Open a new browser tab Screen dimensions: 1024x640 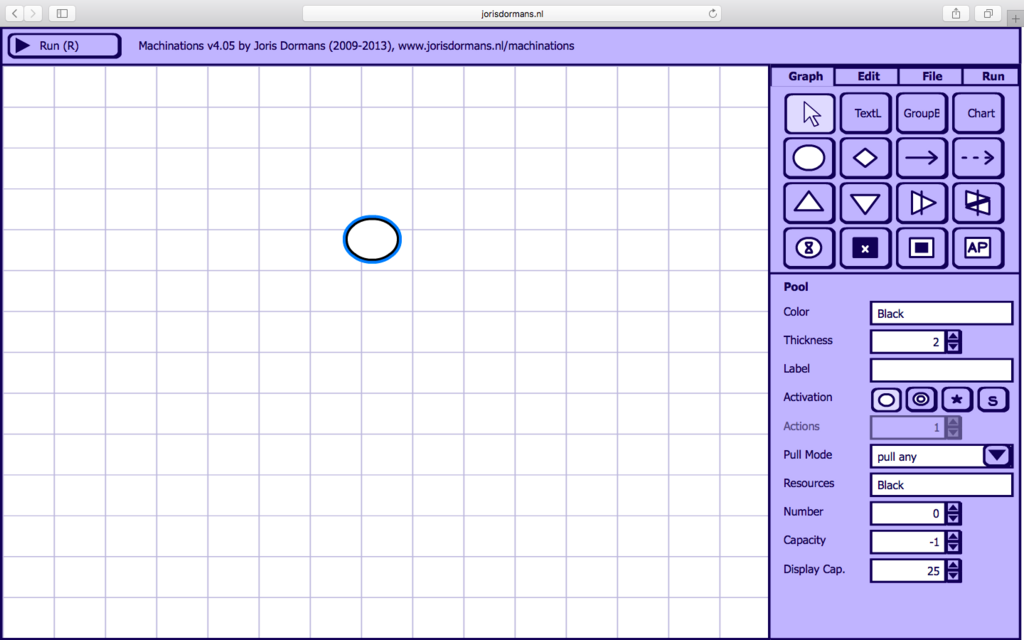point(1015,19)
